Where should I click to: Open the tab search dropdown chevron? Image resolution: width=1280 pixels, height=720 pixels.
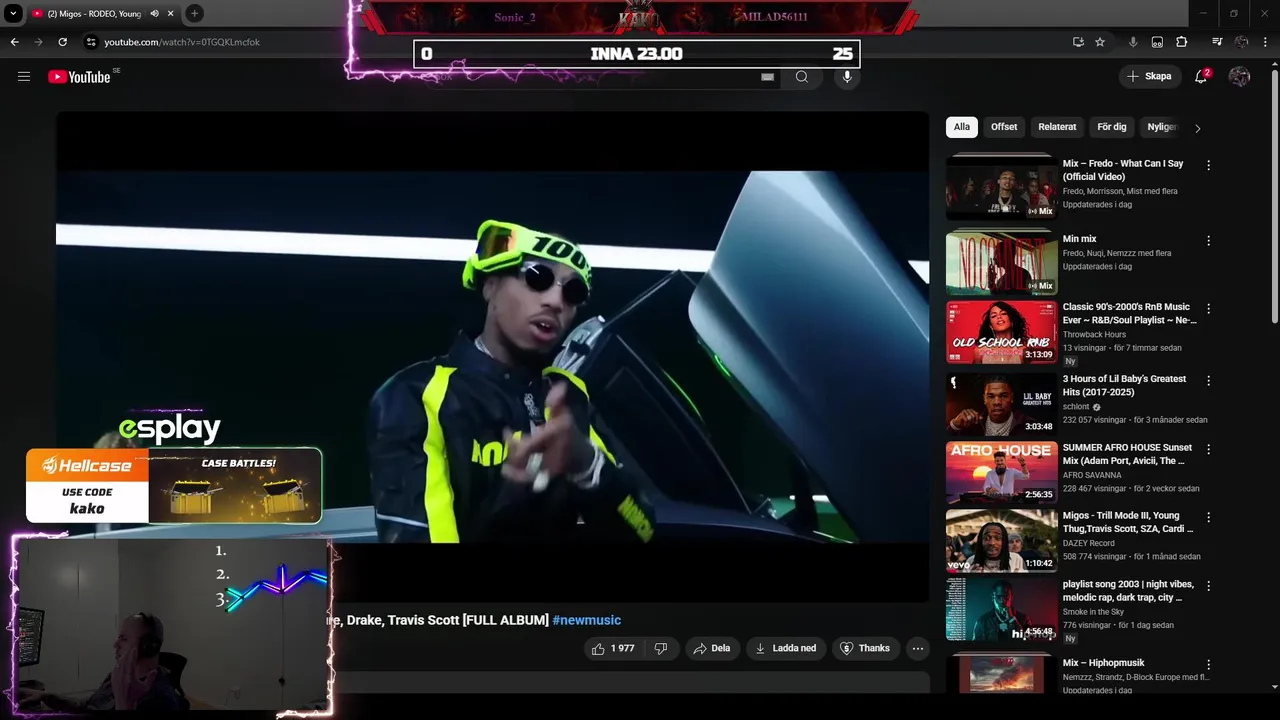point(13,13)
